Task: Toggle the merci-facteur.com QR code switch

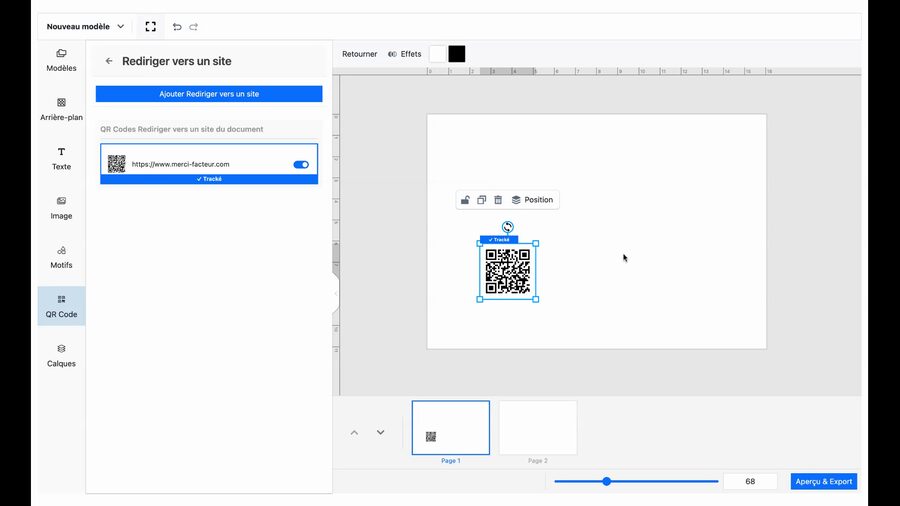Action: point(301,165)
